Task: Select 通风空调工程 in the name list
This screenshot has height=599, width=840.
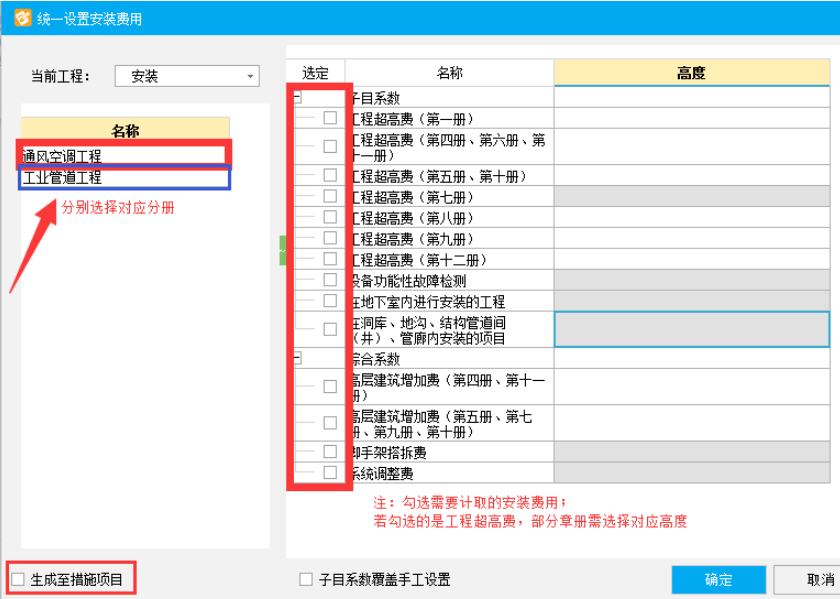Action: pos(124,156)
